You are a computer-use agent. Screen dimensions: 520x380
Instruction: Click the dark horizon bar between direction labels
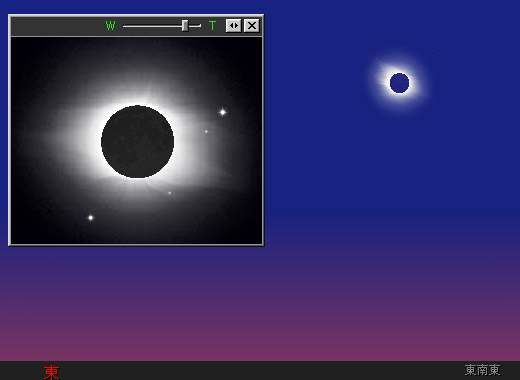tap(260, 370)
